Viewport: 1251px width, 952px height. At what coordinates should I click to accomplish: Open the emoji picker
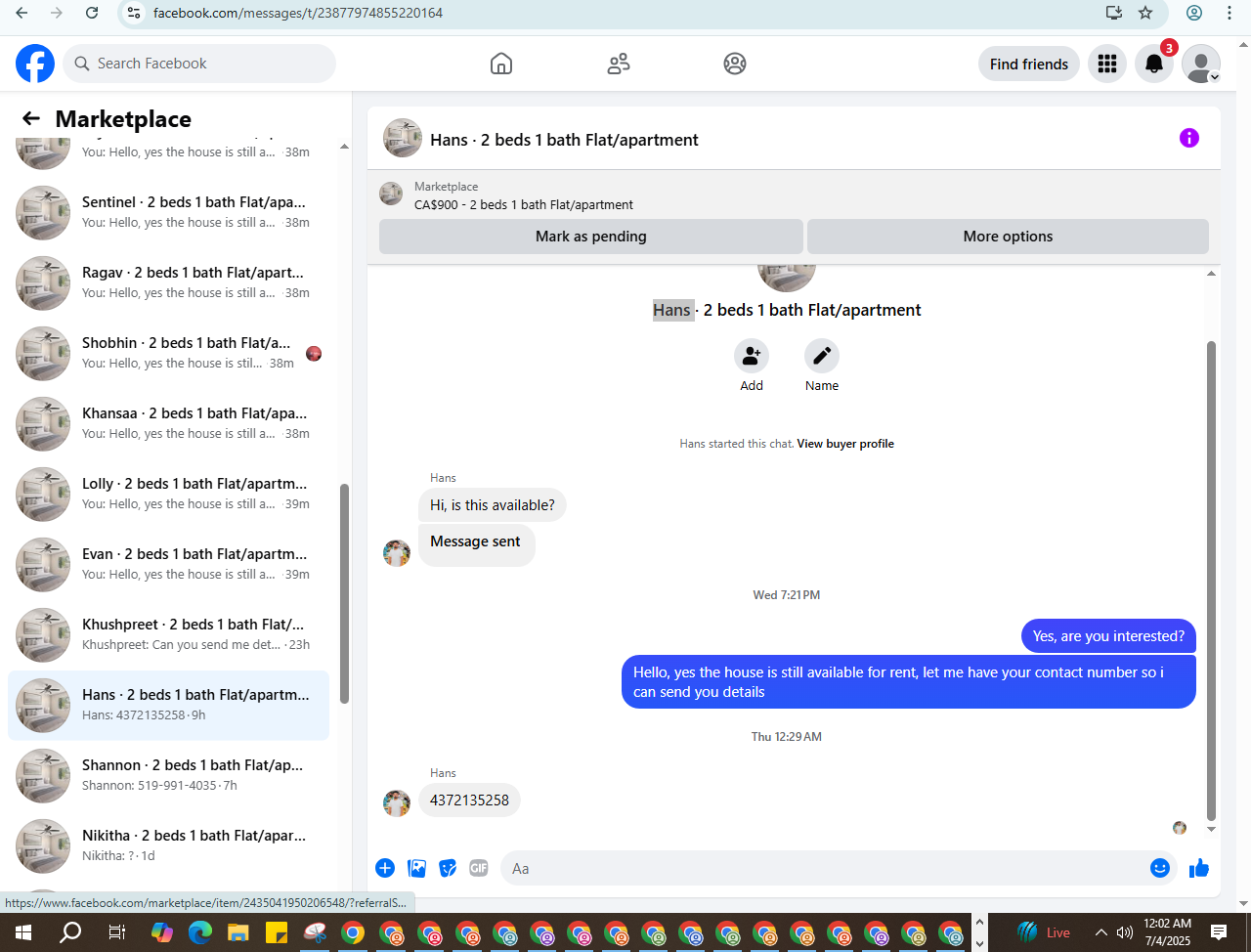pos(1160,868)
